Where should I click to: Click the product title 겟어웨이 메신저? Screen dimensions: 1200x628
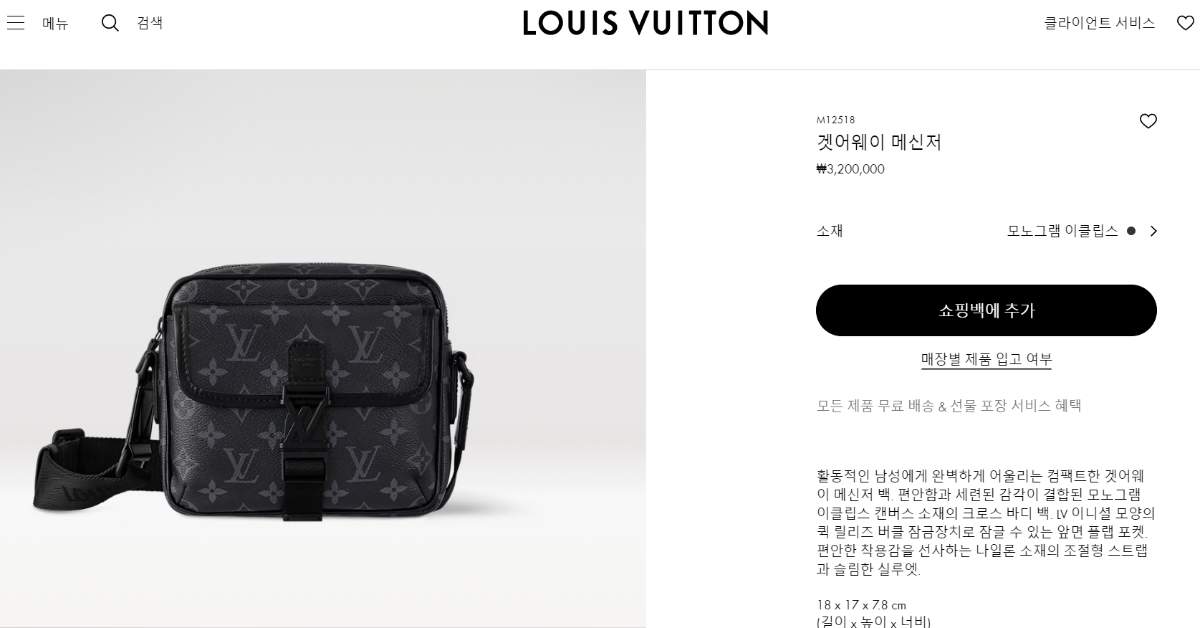point(879,142)
